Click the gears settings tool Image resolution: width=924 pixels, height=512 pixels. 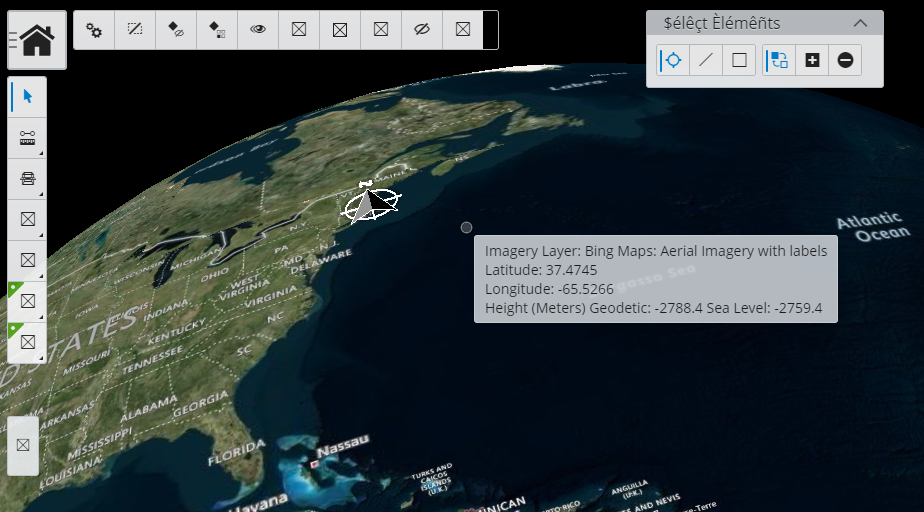(x=94, y=29)
